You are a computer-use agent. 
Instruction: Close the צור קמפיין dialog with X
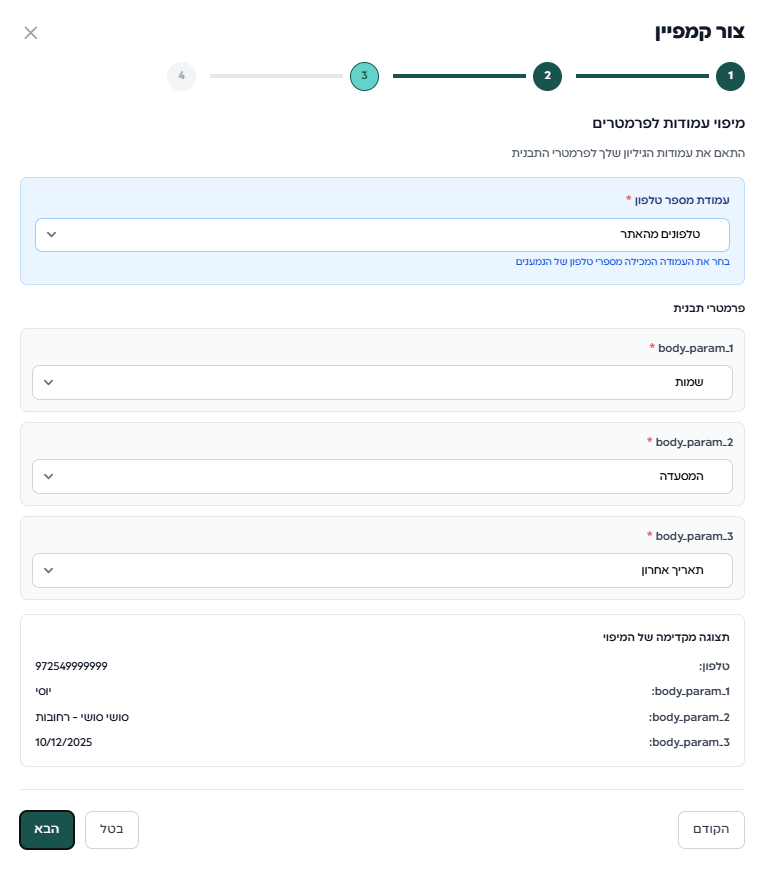pyautogui.click(x=31, y=33)
